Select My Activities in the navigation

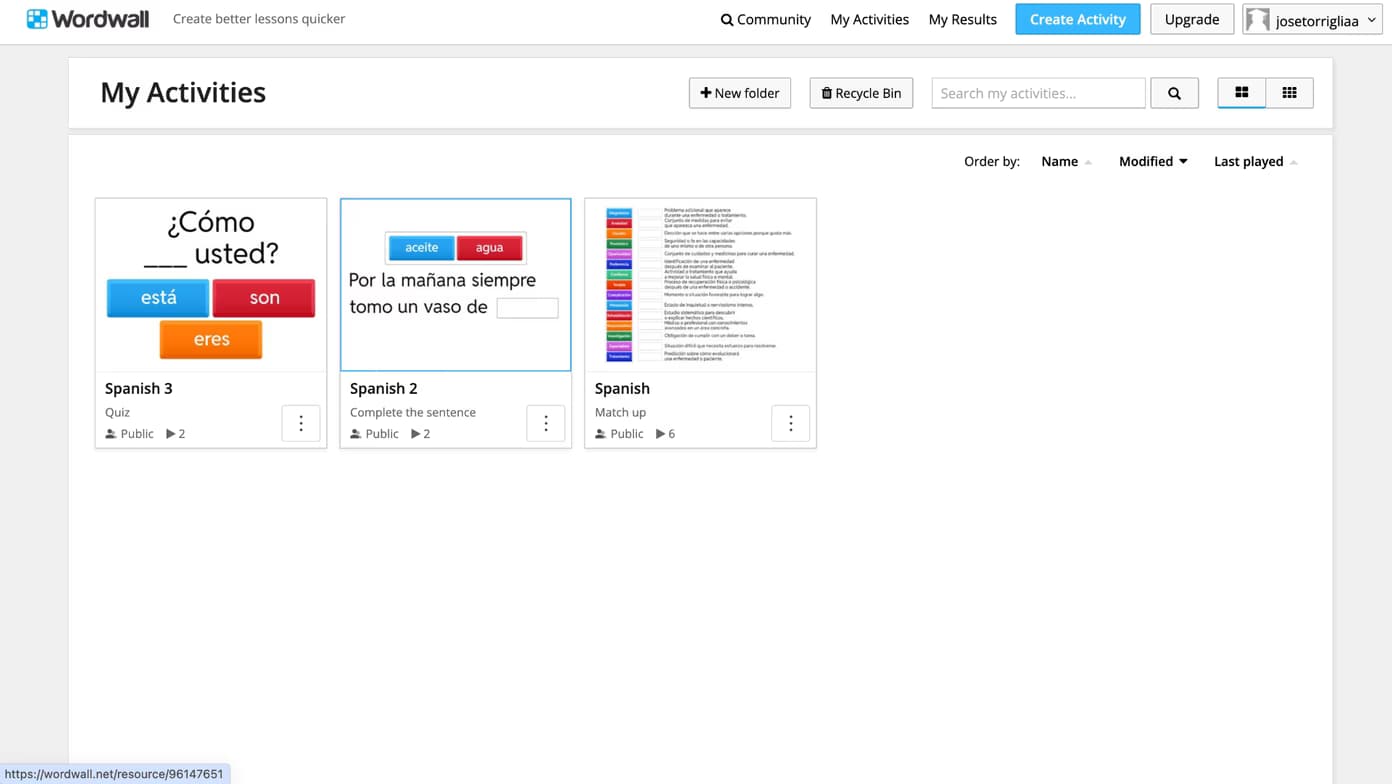869,19
